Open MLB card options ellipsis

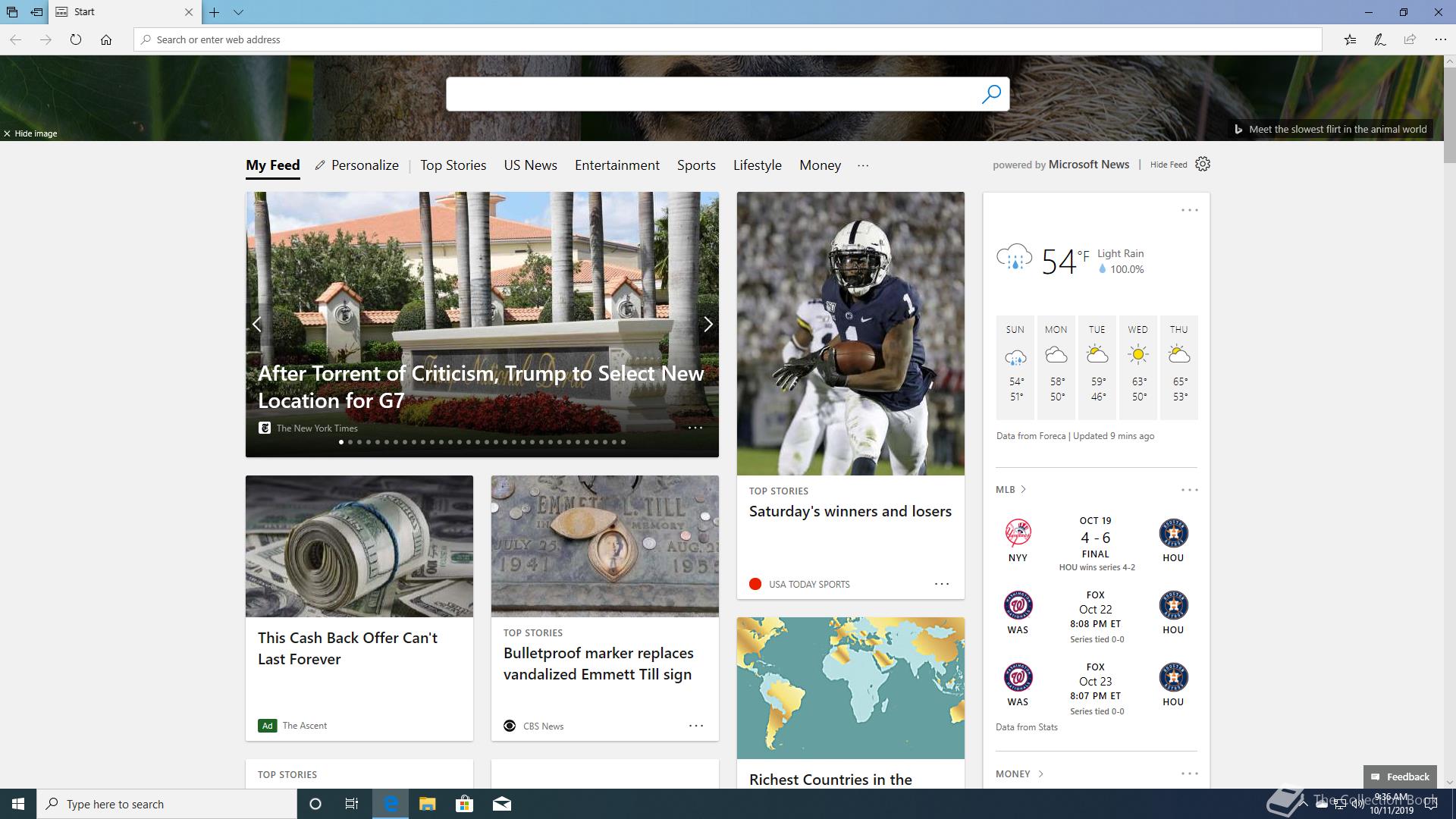[1190, 490]
